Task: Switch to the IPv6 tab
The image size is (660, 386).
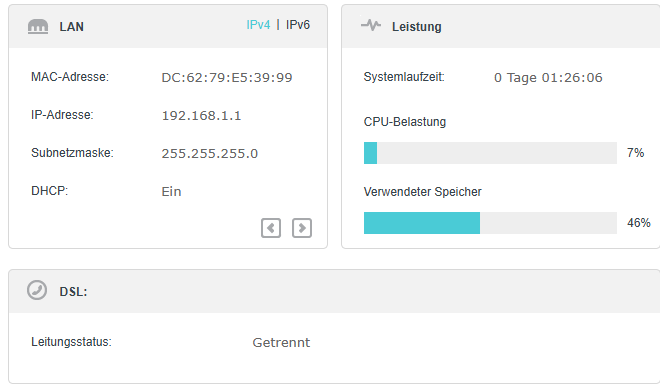Action: [x=298, y=25]
